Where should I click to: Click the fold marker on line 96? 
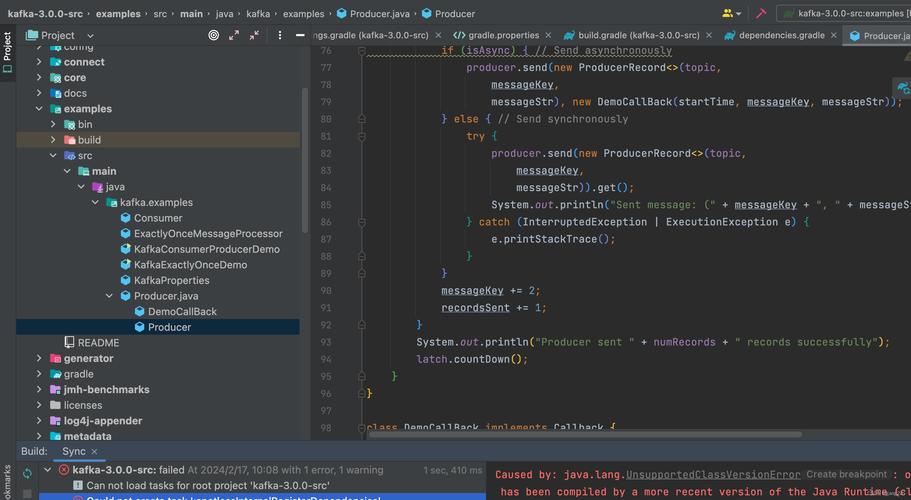[x=361, y=394]
